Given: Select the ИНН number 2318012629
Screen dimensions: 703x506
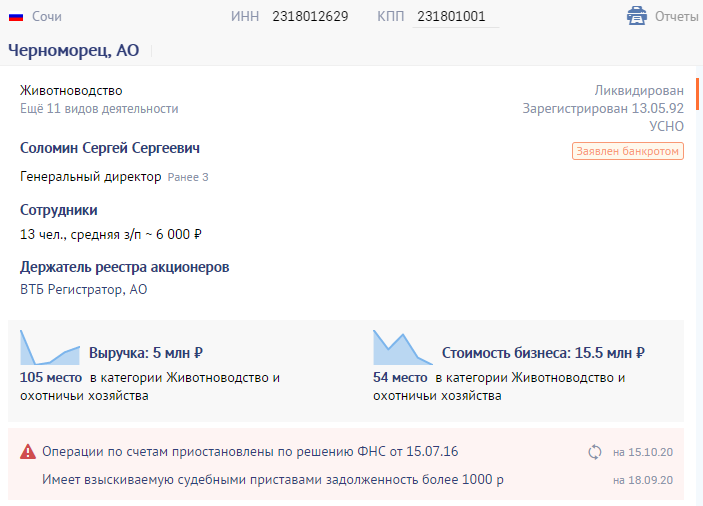Looking at the screenshot, I should pyautogui.click(x=310, y=17).
